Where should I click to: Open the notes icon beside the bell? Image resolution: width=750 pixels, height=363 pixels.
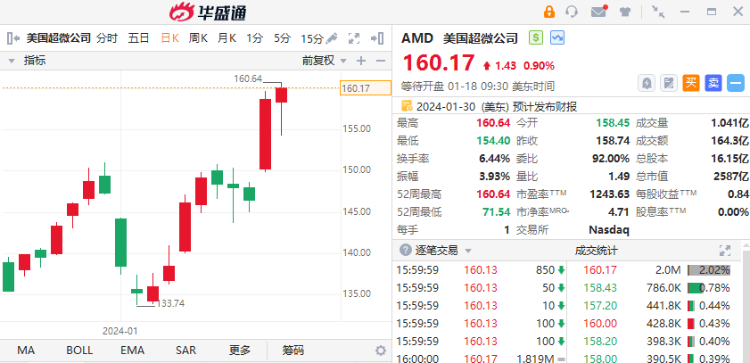pos(669,83)
